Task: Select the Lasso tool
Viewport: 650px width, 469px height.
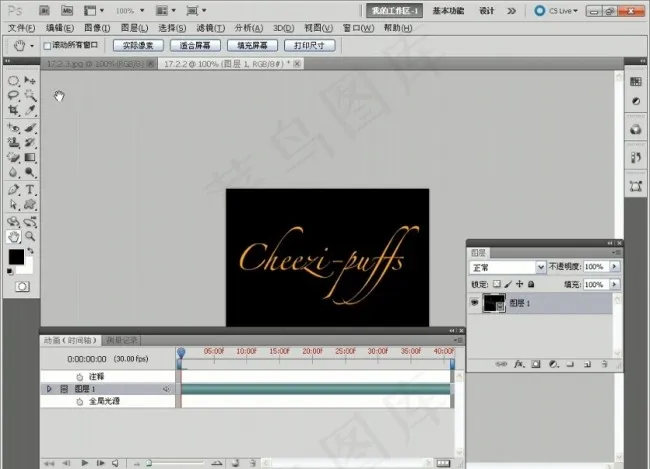Action: coord(13,95)
